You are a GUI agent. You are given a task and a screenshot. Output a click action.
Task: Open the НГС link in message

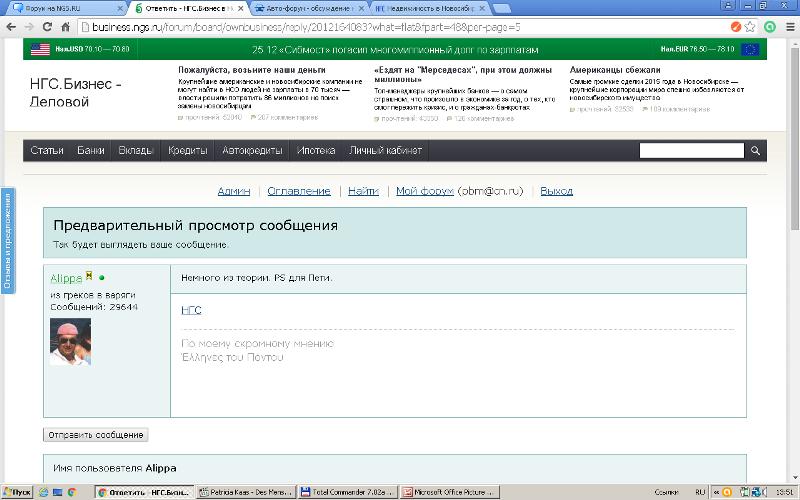coord(191,310)
